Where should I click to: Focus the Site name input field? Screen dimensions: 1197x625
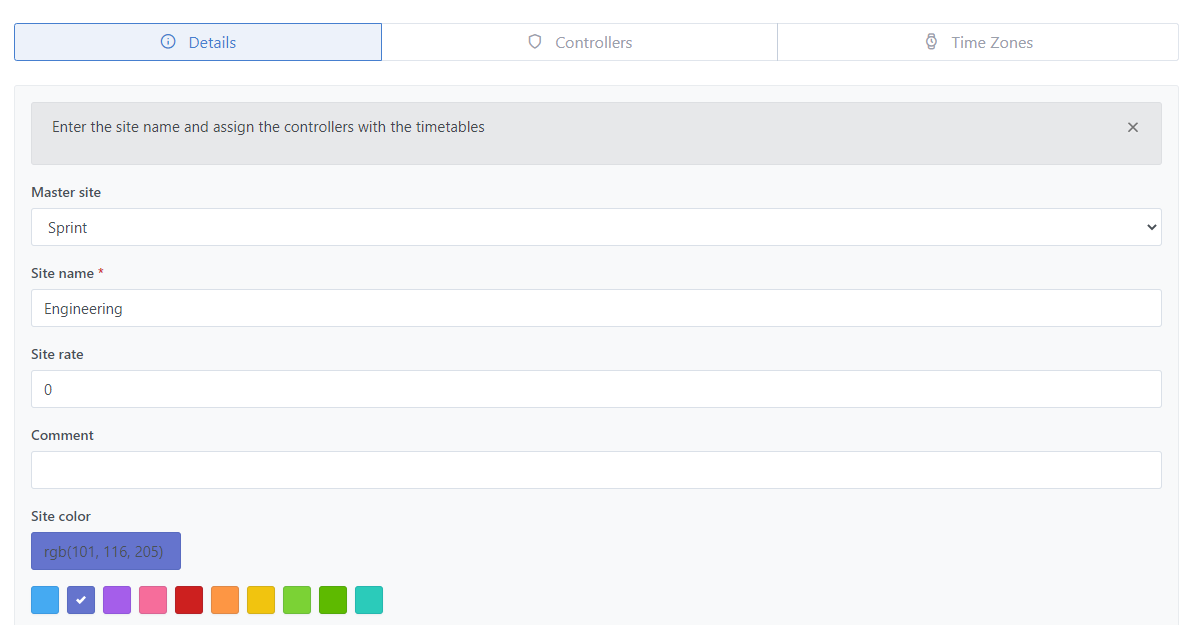596,308
